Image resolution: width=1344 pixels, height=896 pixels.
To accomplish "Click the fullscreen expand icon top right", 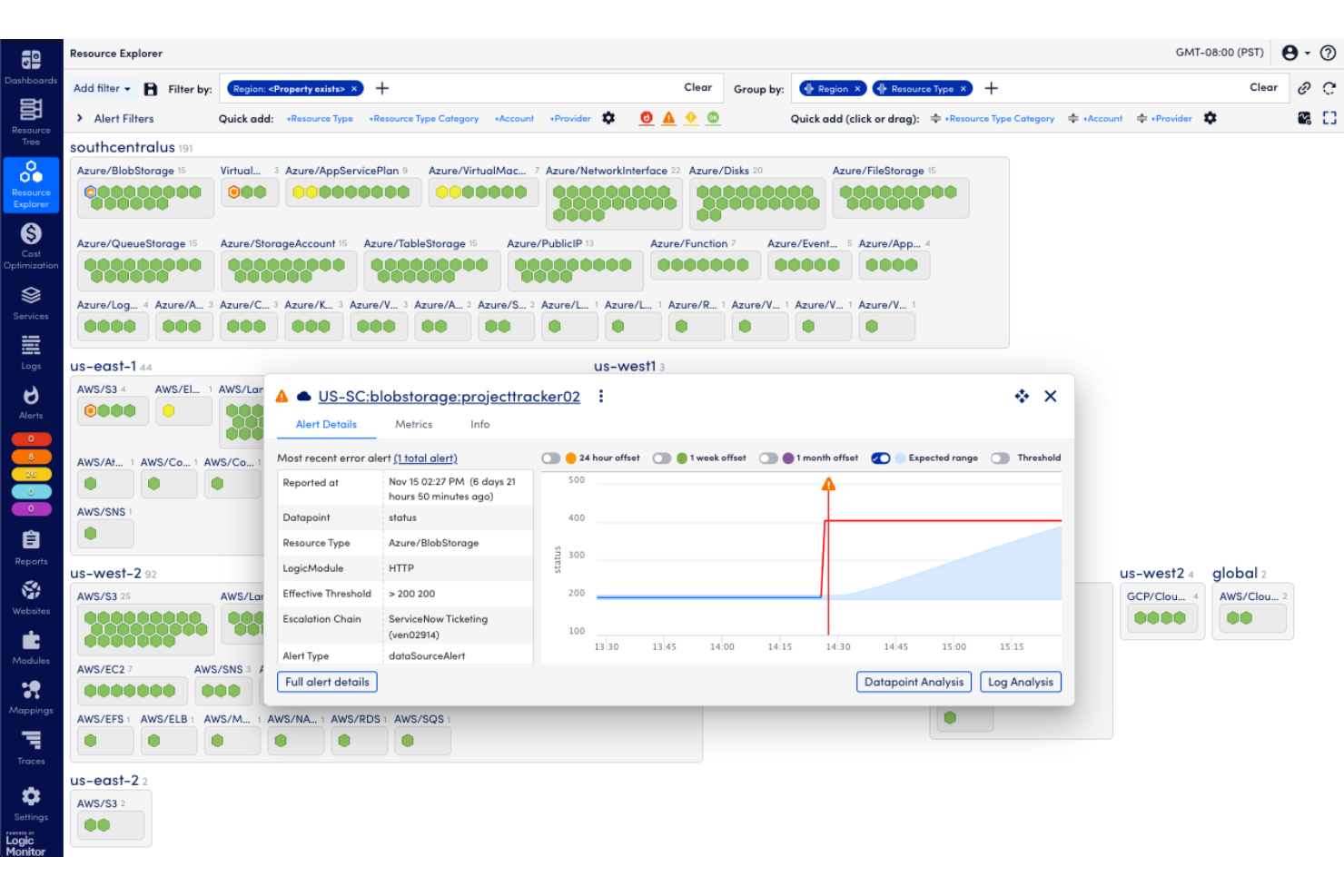I will 1329,118.
